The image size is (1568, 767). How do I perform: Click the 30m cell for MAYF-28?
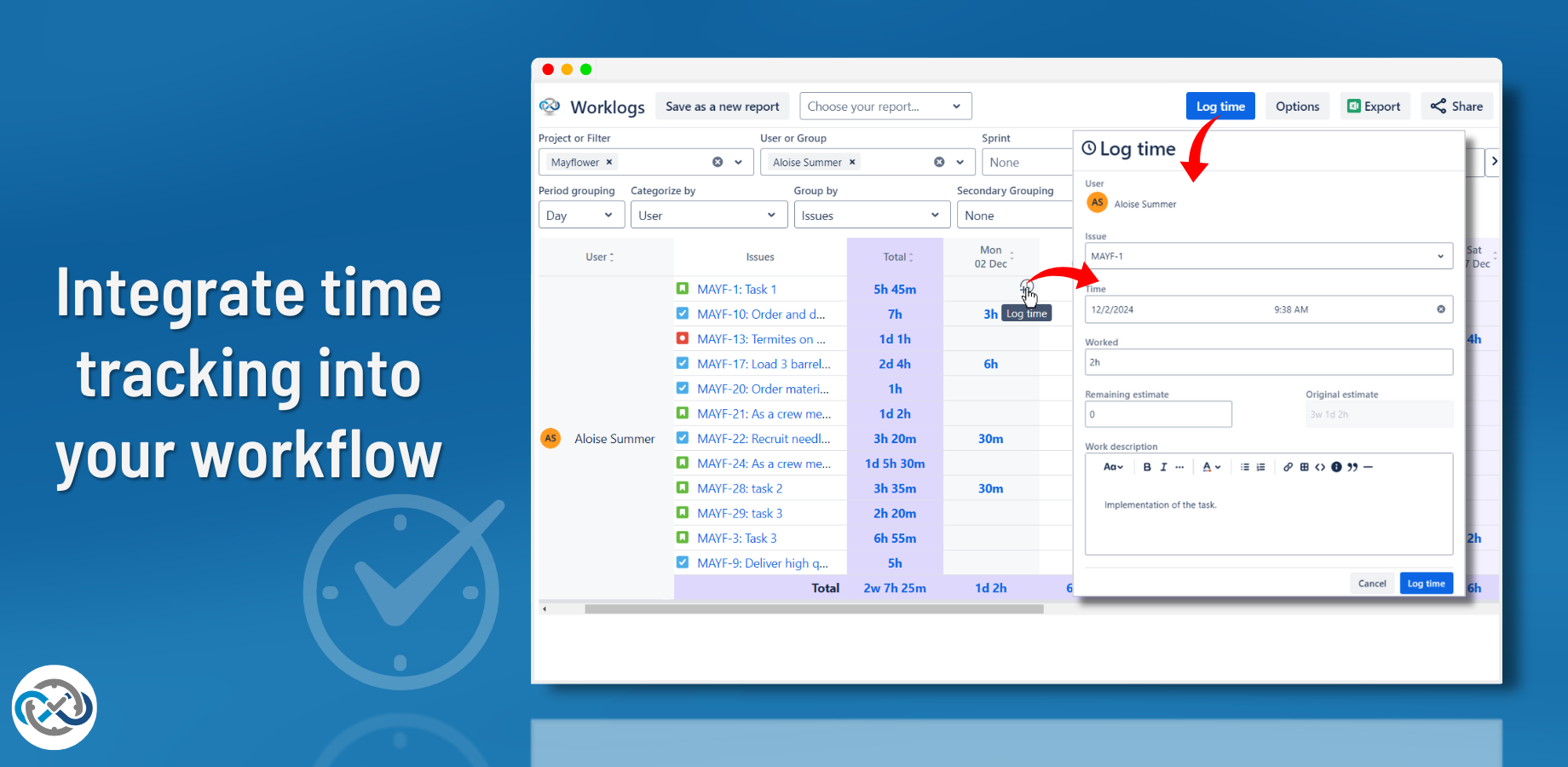click(x=991, y=488)
